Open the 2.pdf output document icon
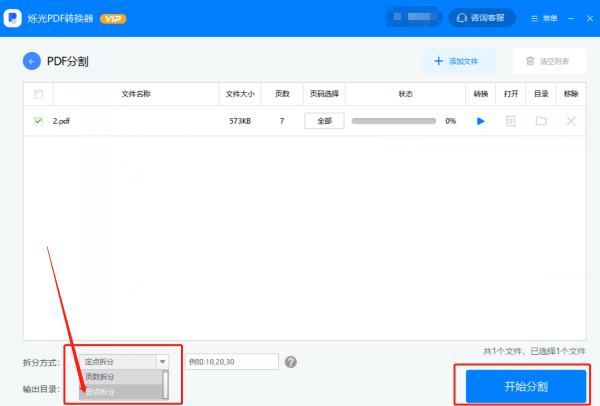The image size is (600, 406). (510, 121)
